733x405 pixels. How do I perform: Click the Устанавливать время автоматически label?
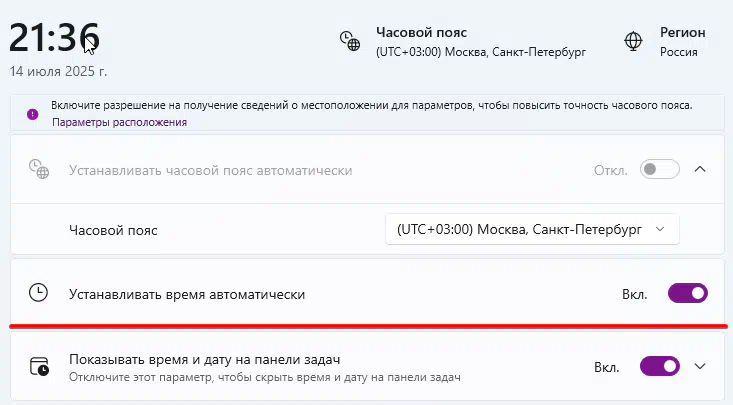point(187,295)
